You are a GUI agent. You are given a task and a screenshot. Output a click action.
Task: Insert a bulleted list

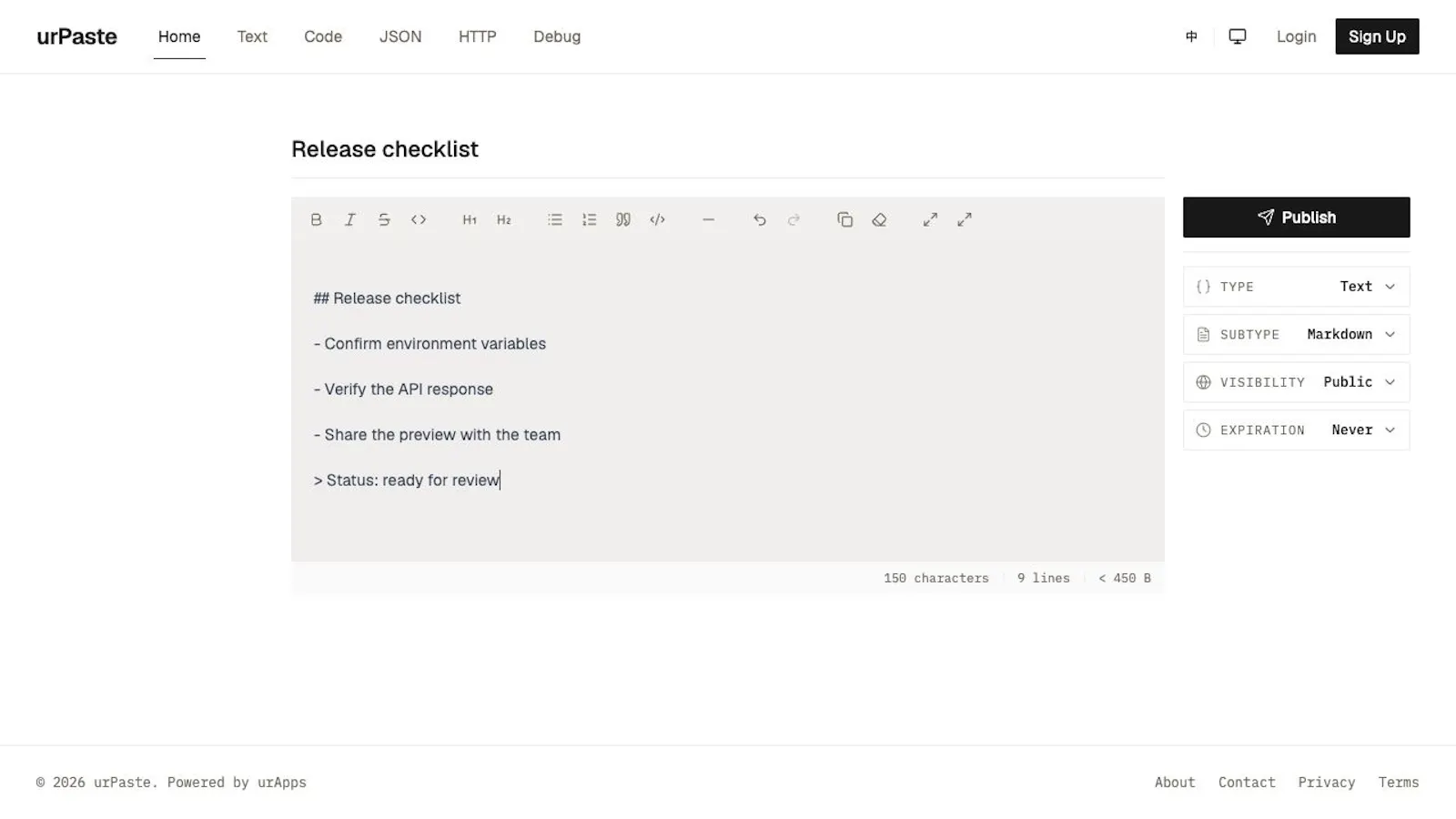(555, 219)
